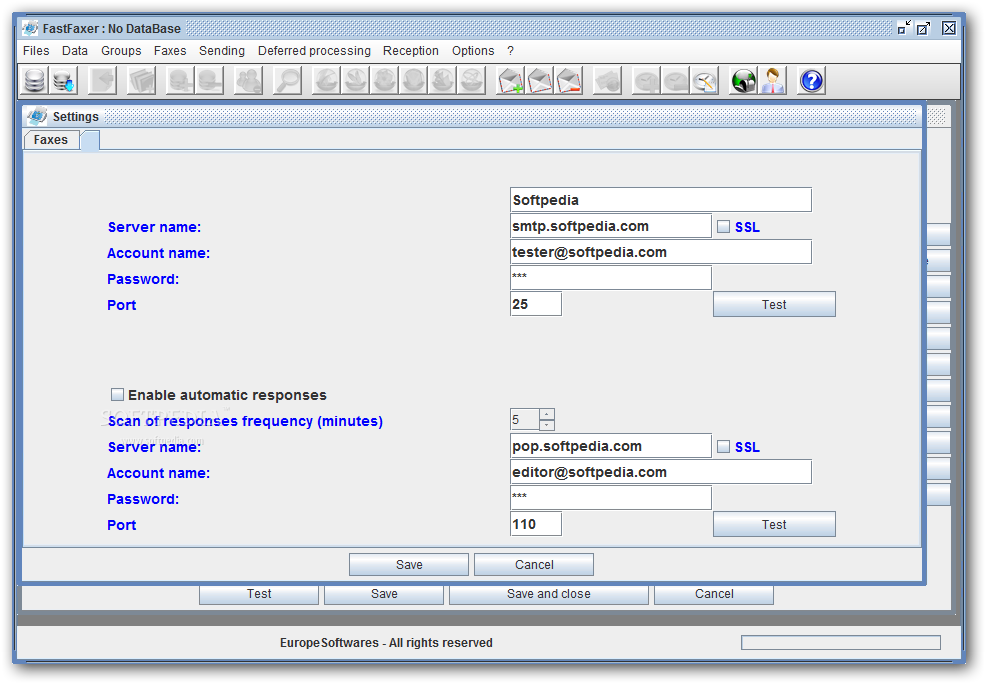The image size is (986, 684).
Task: Select the Faxes tab in Settings
Action: click(x=51, y=140)
